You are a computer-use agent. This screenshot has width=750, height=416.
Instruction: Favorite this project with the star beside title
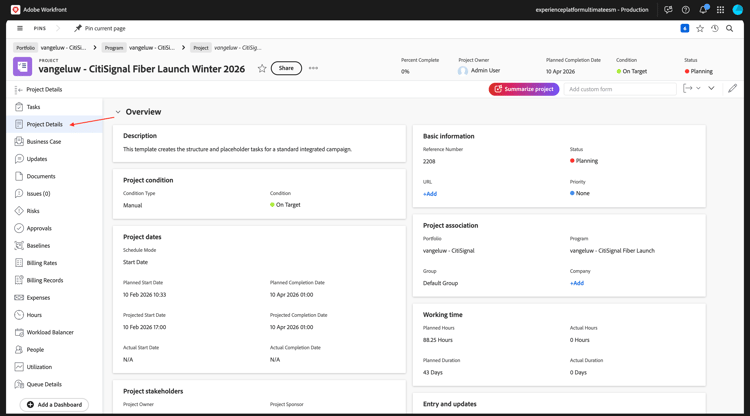262,68
